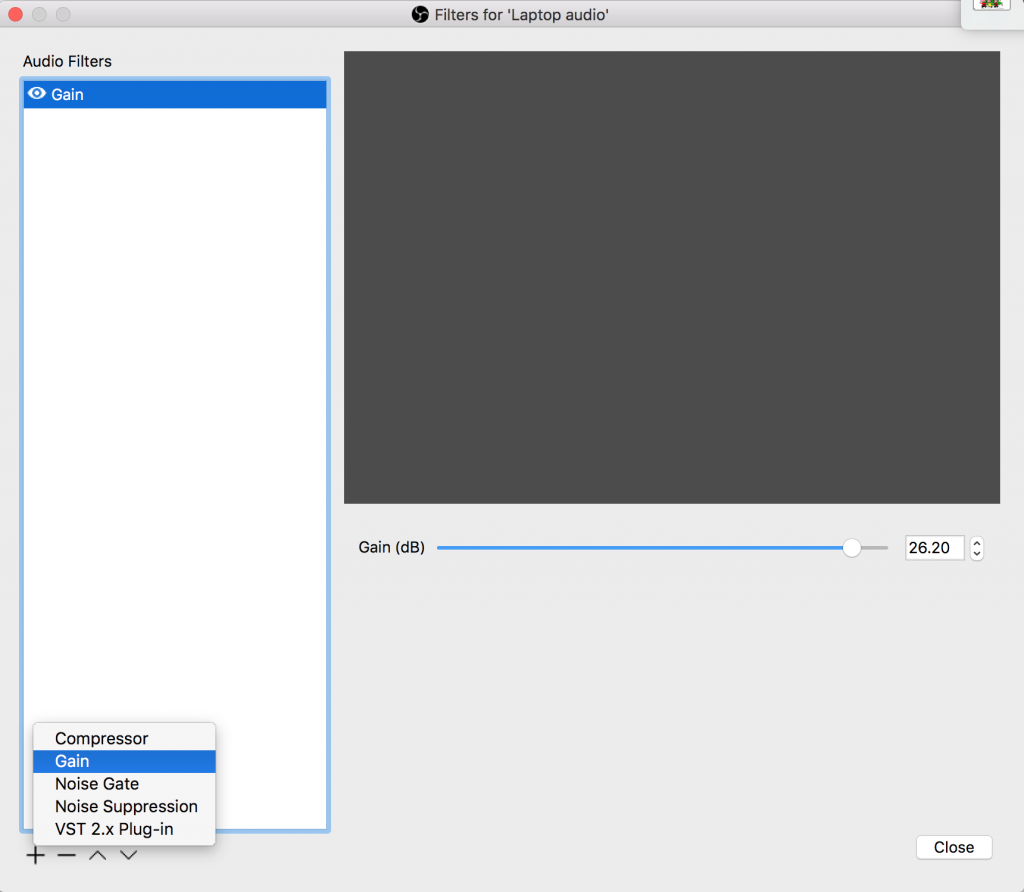The image size is (1024, 892).
Task: Click the OBS logo in title bar
Action: click(x=420, y=14)
